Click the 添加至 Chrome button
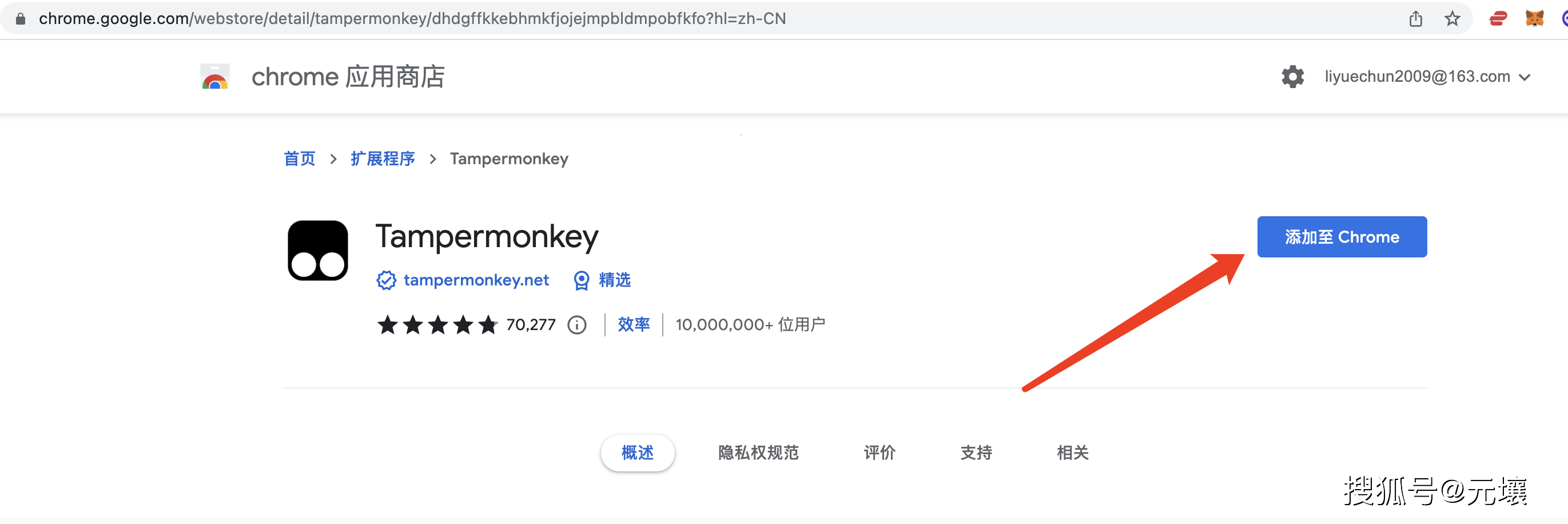This screenshot has height=524, width=1568. (x=1342, y=237)
